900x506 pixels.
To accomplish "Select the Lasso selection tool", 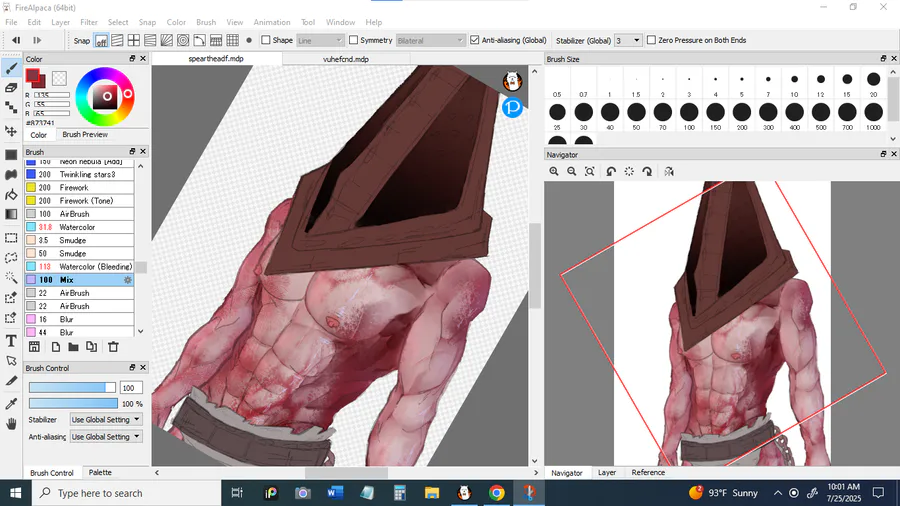I will [x=11, y=258].
